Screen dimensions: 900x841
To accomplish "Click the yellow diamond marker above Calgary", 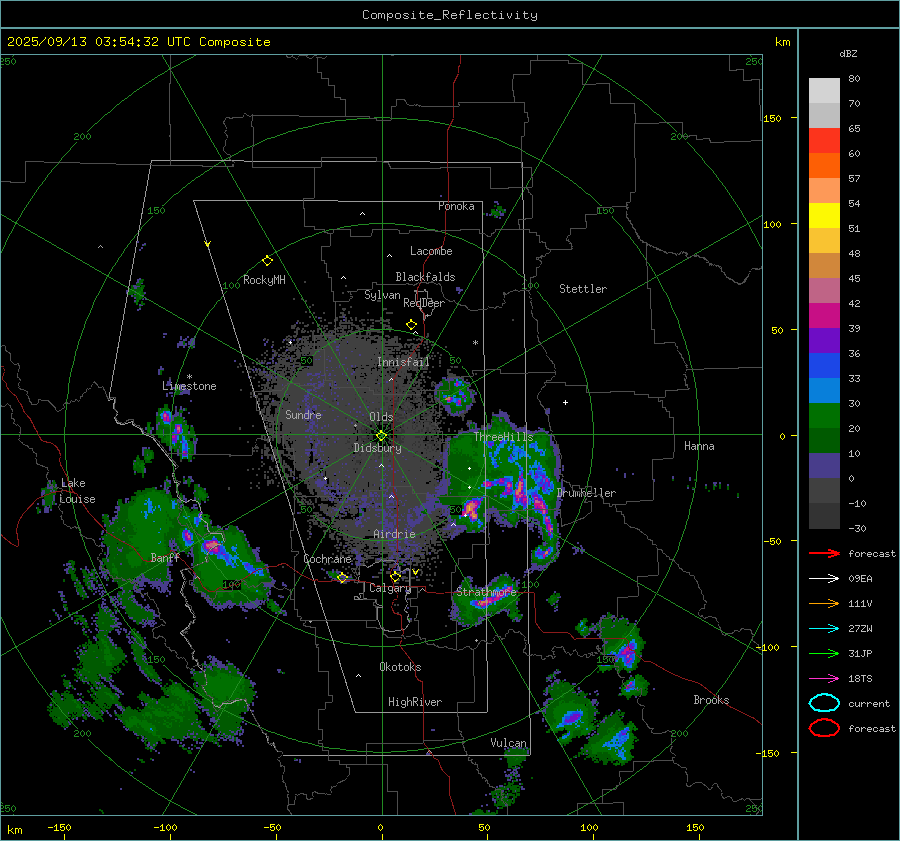I will click(x=395, y=576).
